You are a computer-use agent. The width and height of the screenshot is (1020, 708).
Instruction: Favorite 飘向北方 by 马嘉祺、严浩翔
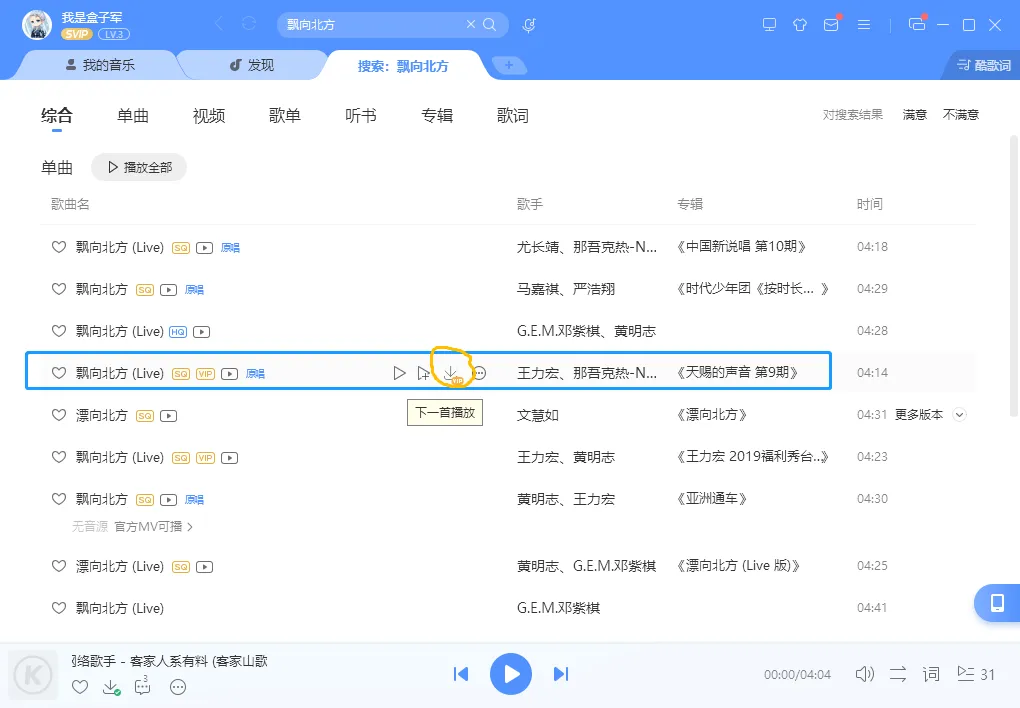[x=59, y=289]
